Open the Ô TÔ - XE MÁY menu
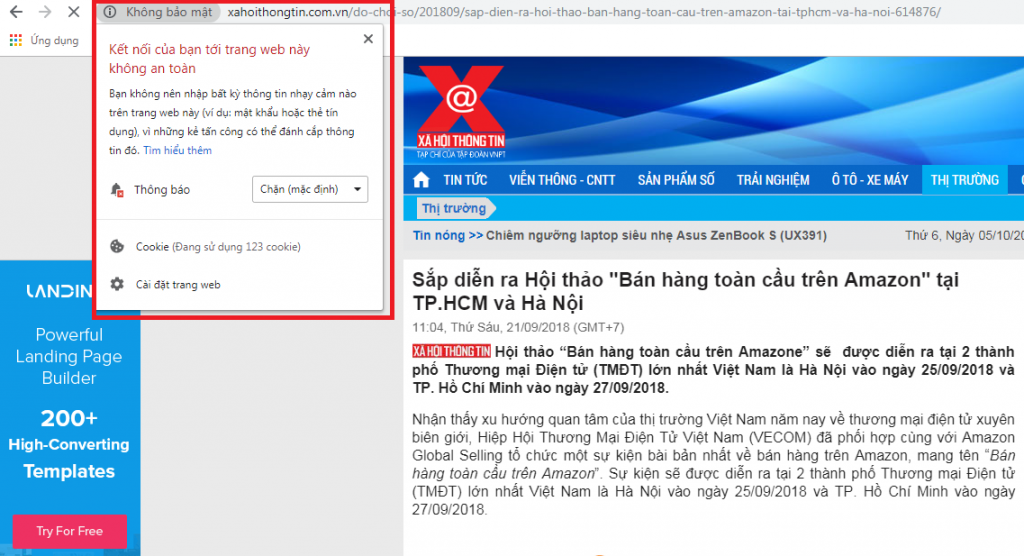 click(x=870, y=180)
